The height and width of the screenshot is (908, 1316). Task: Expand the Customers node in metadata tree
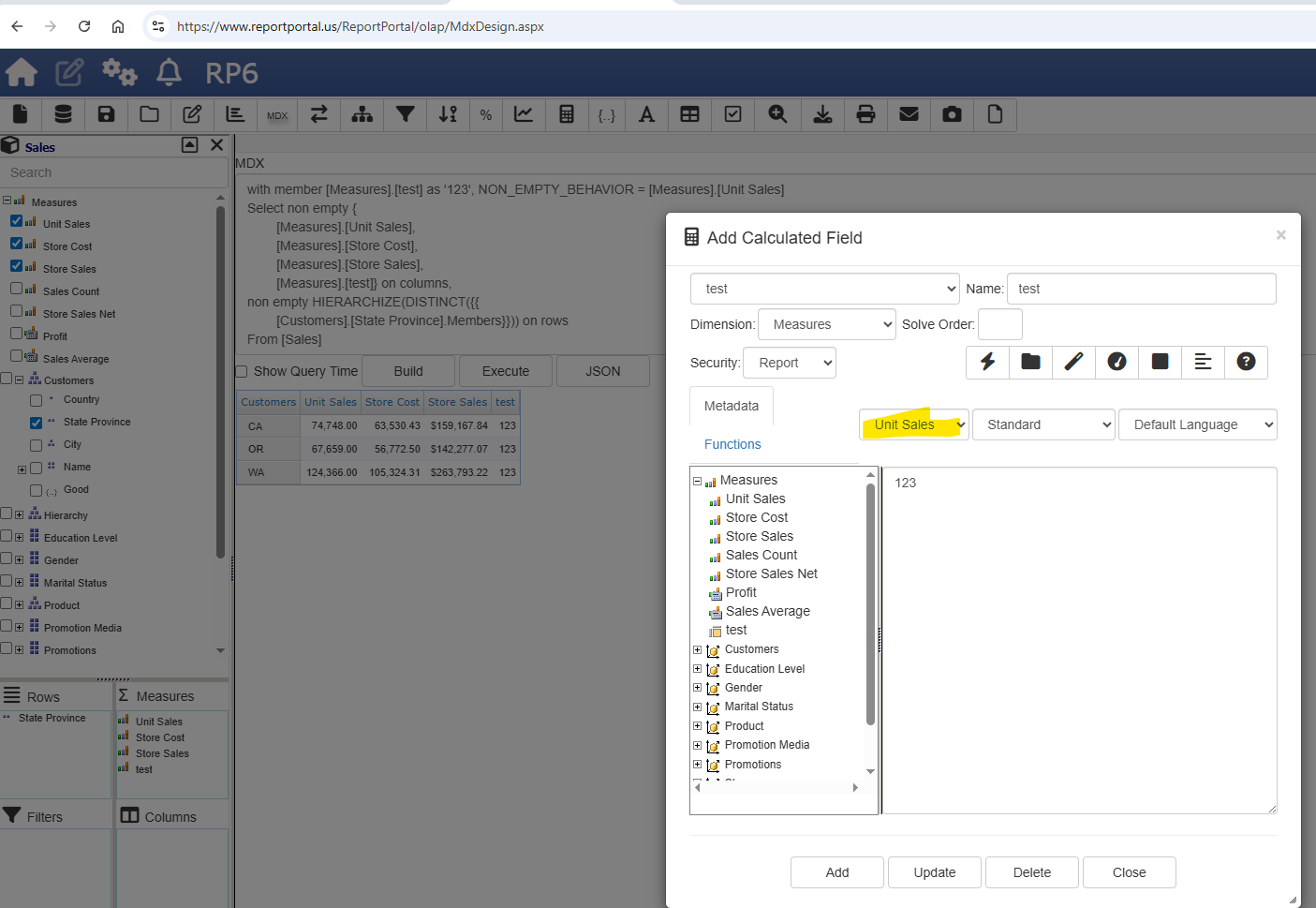pos(697,649)
